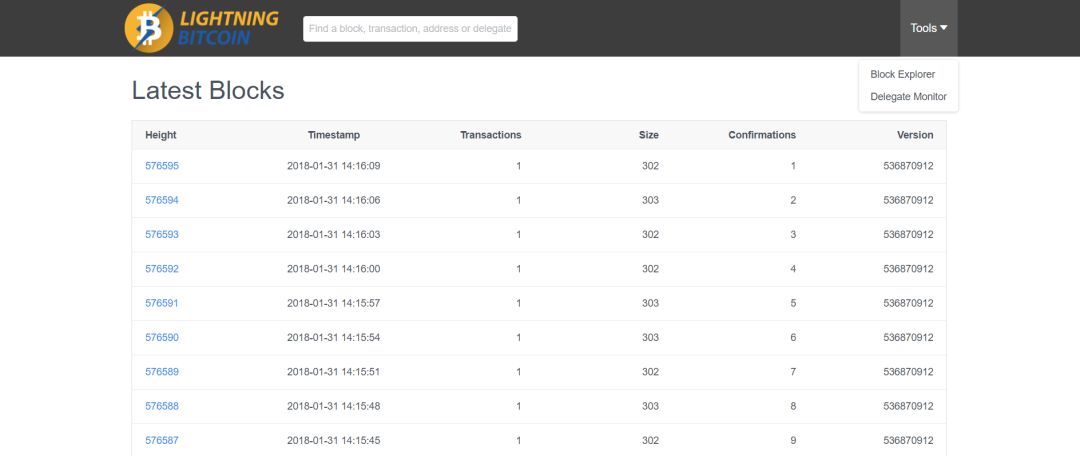1080x456 pixels.
Task: Click the Latest Blocks heading
Action: [x=208, y=90]
